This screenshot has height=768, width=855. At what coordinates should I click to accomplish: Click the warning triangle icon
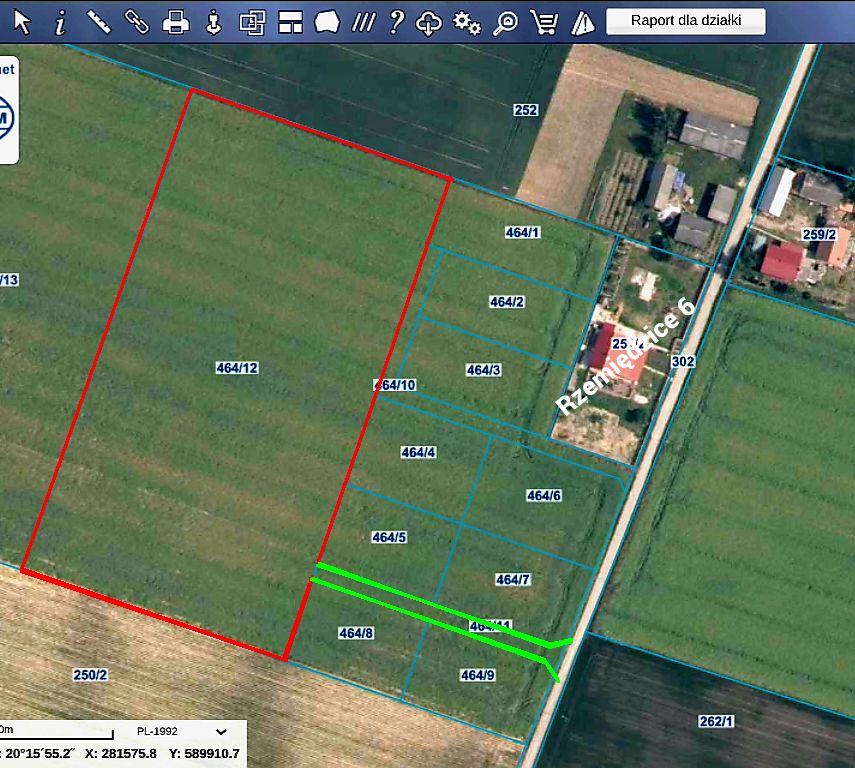(x=583, y=23)
